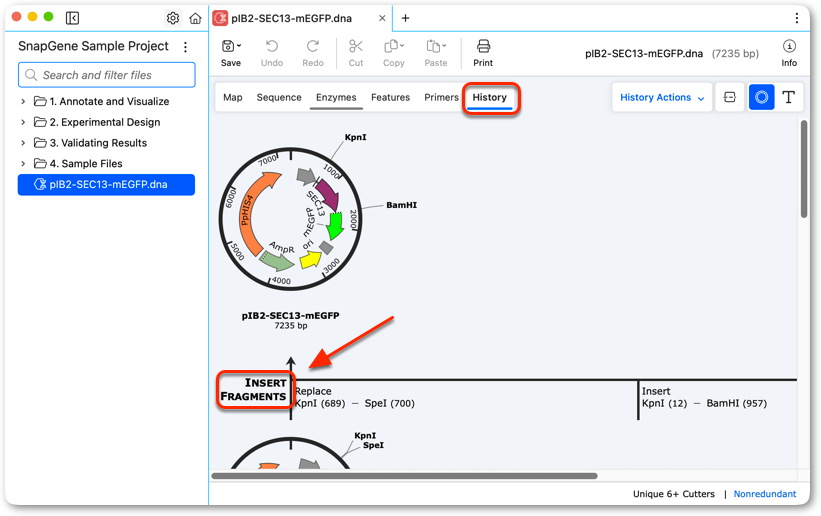Viewport: 821px width, 516px height.
Task: Switch to the Map tab
Action: [x=232, y=97]
